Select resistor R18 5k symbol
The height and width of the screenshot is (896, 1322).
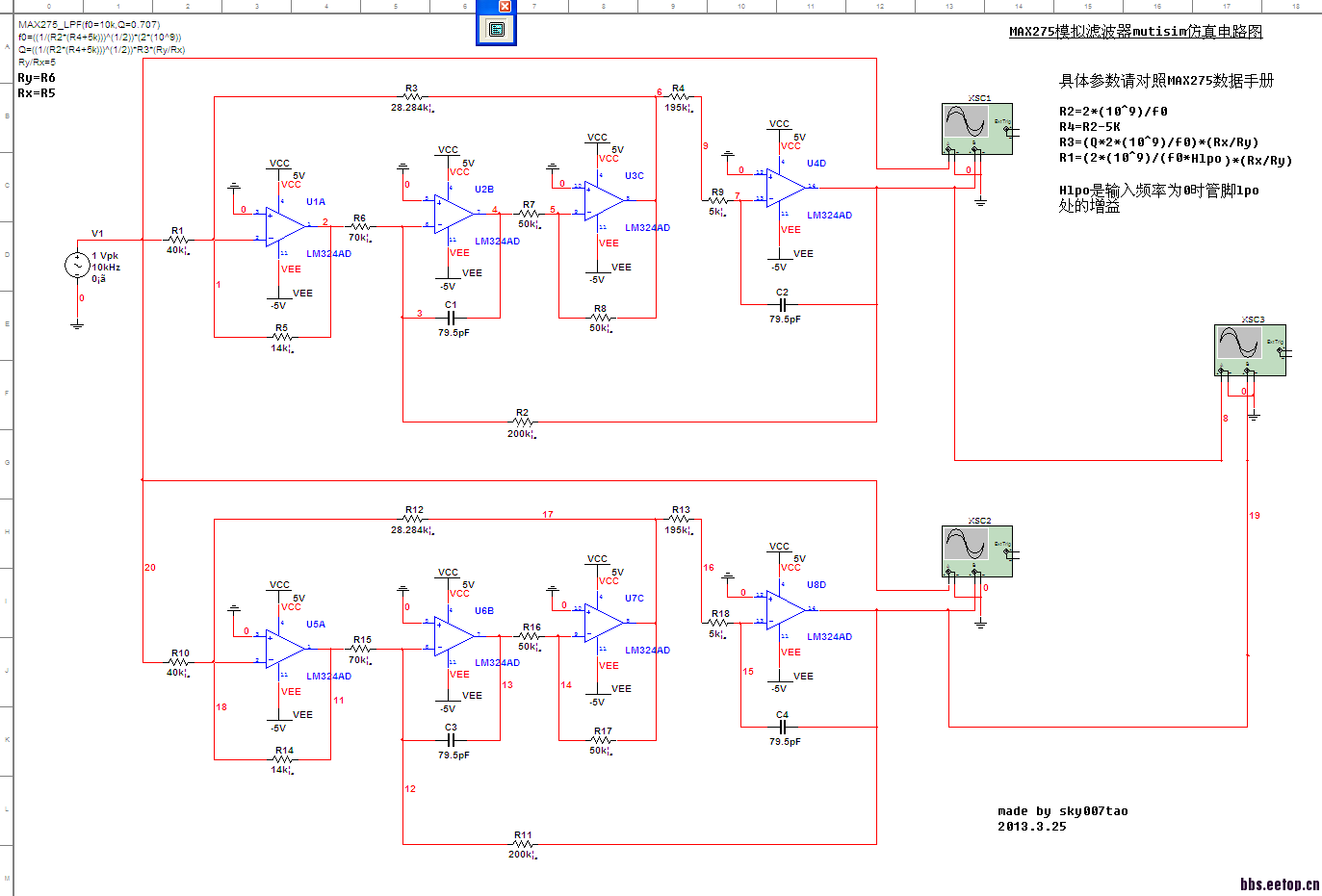[x=719, y=623]
